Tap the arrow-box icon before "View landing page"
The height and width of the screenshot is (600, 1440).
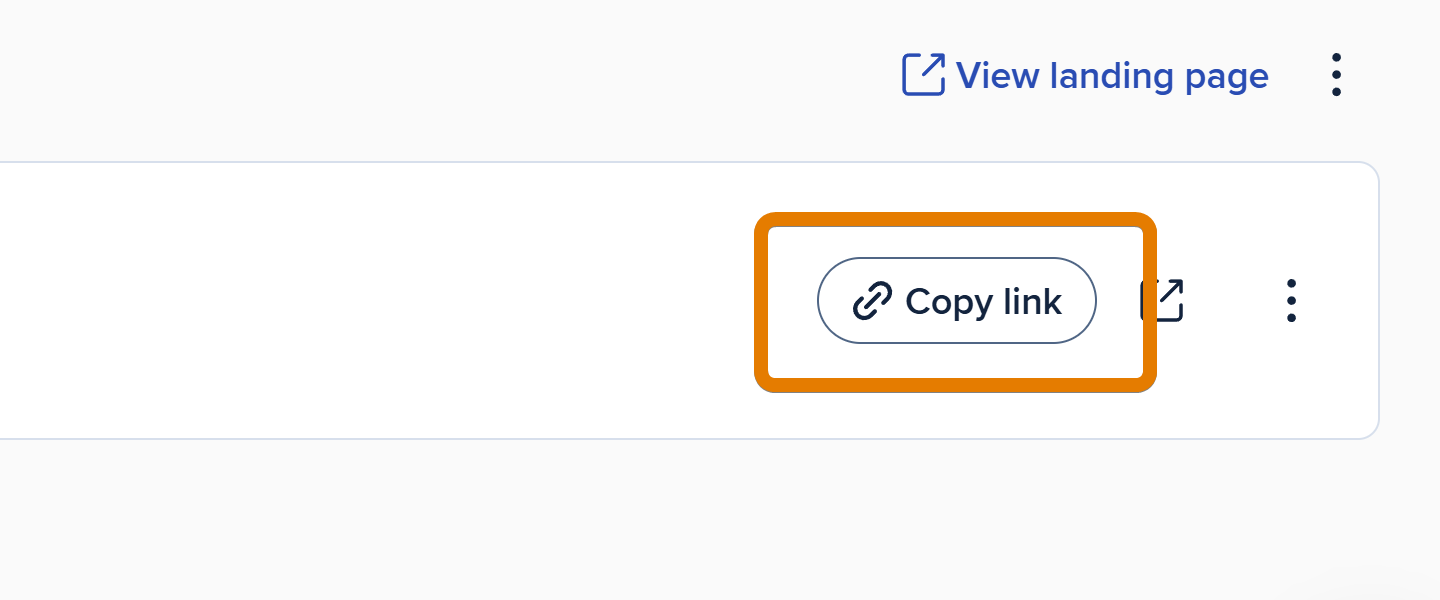click(923, 75)
